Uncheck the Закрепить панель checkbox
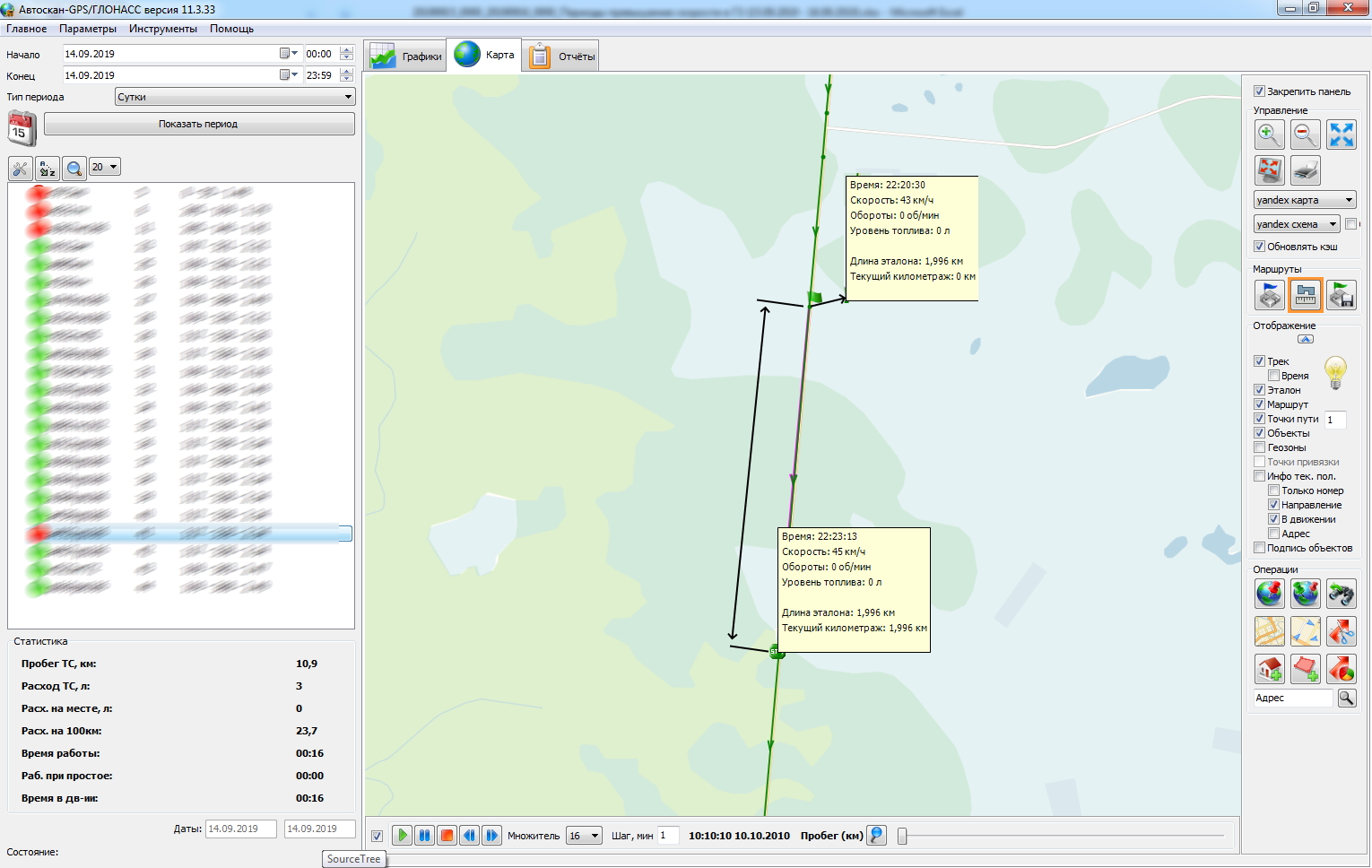Image resolution: width=1372 pixels, height=868 pixels. (1259, 91)
